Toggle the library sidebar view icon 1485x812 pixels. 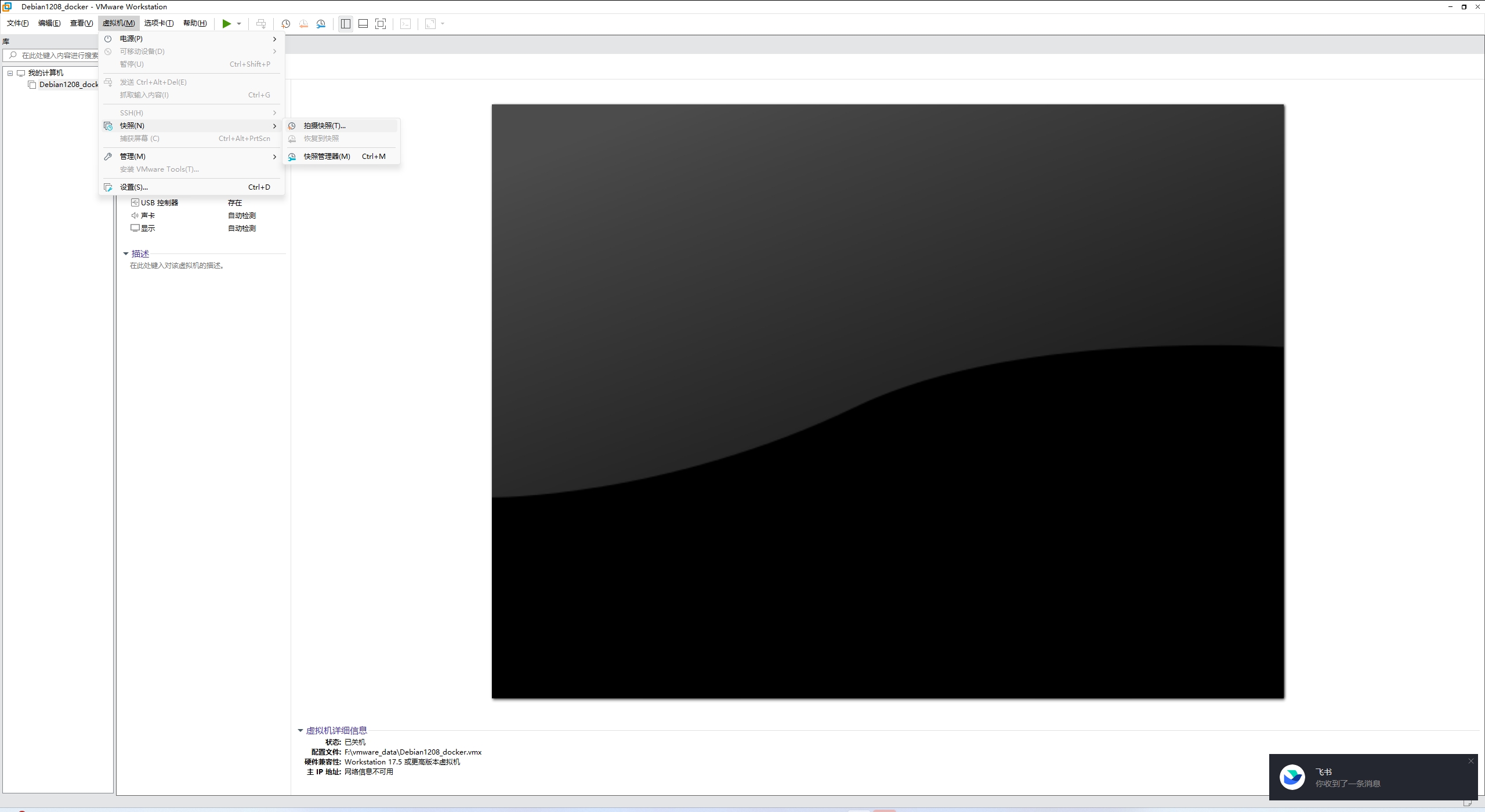[x=346, y=24]
